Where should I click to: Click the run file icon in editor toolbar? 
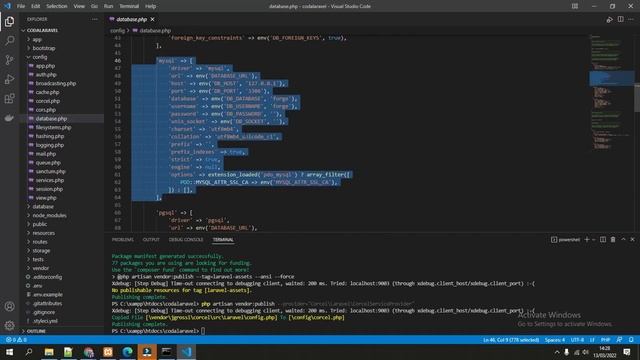pos(609,19)
